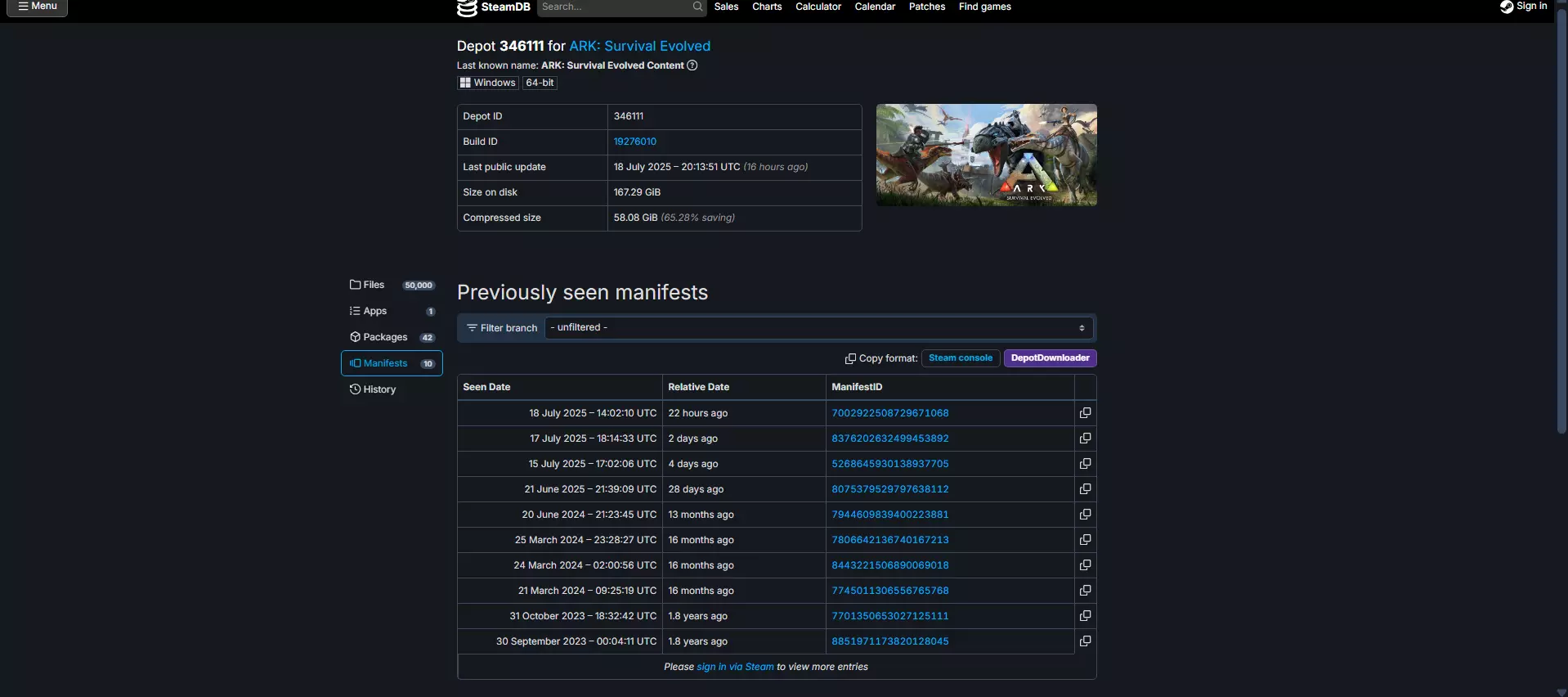Click the 'sign in via Steam' link

[x=735, y=667]
